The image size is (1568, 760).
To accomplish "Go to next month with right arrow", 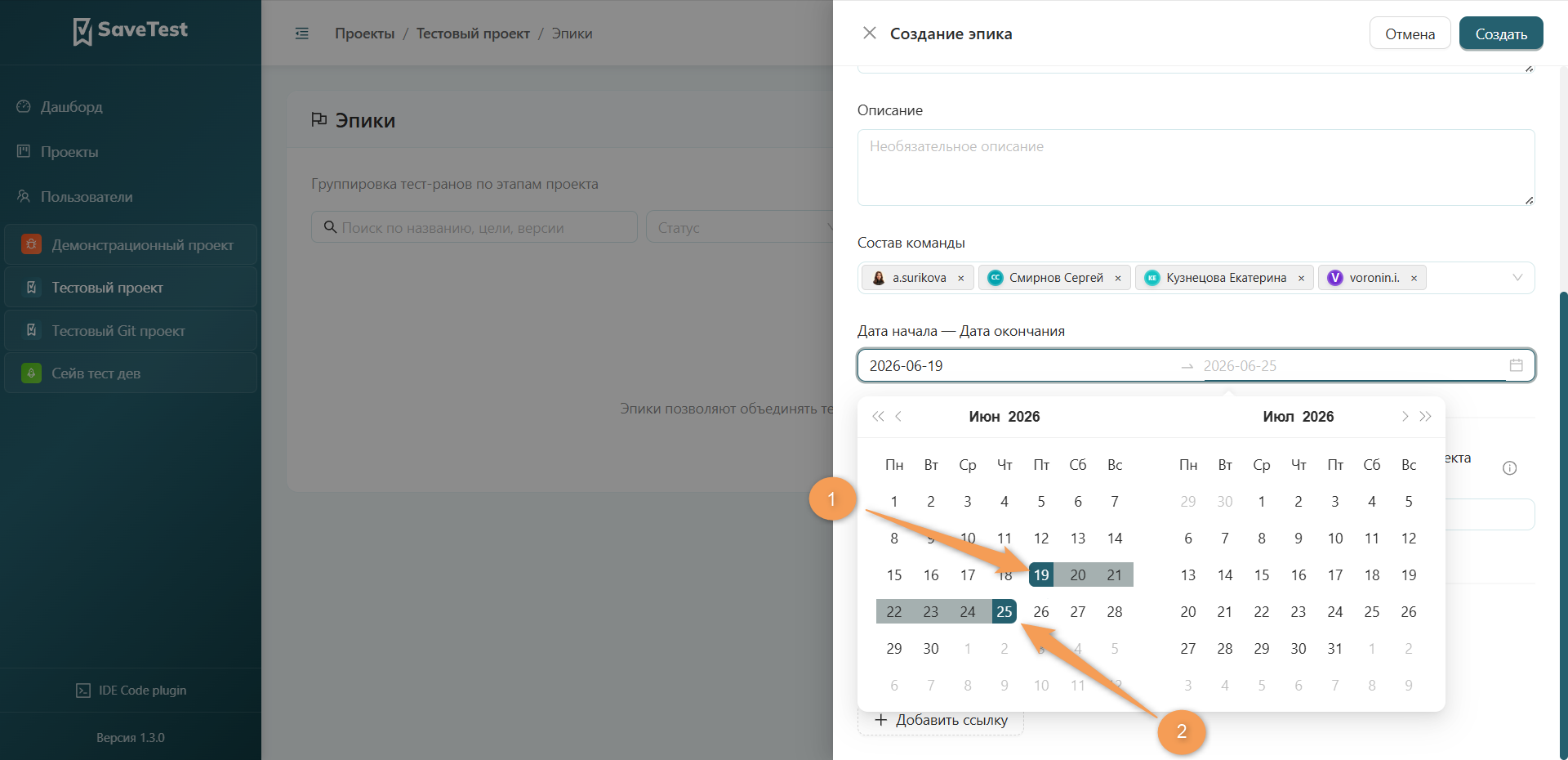I will (1405, 416).
